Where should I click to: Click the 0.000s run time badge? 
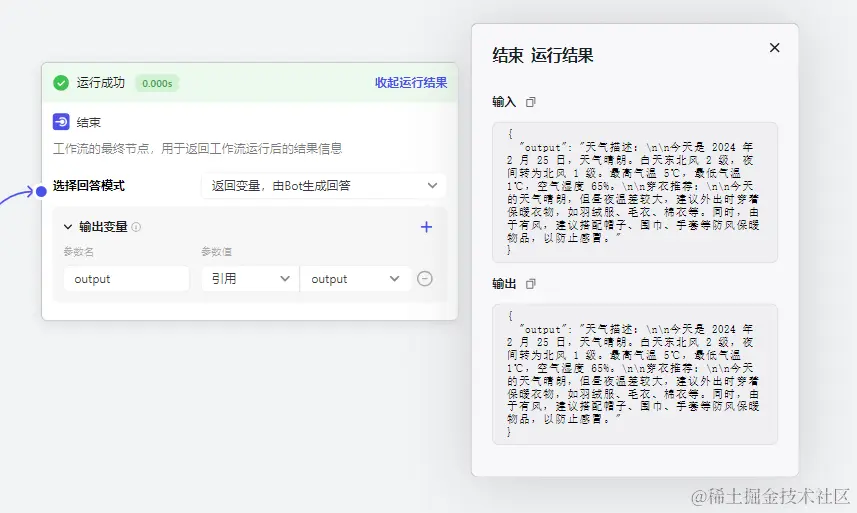coord(157,83)
